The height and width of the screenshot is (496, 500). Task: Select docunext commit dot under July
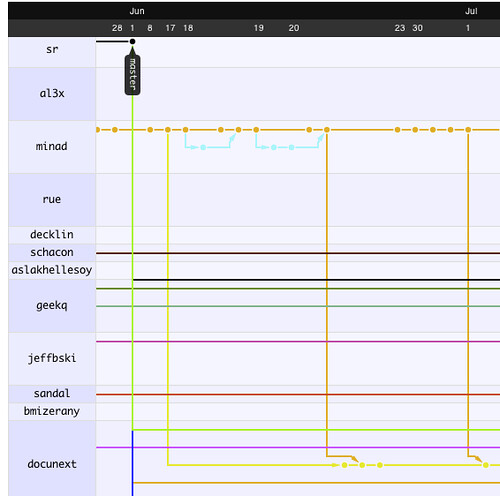click(486, 465)
